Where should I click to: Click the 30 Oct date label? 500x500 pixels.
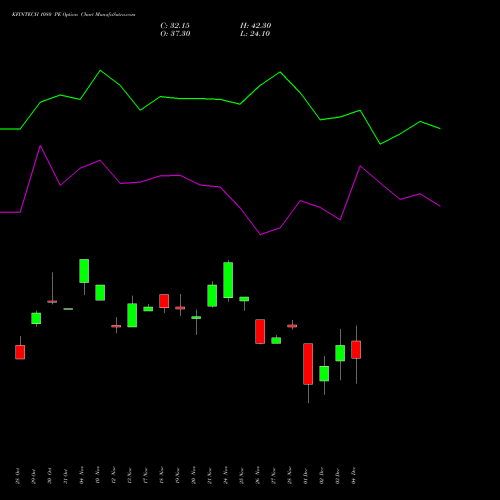[50, 476]
